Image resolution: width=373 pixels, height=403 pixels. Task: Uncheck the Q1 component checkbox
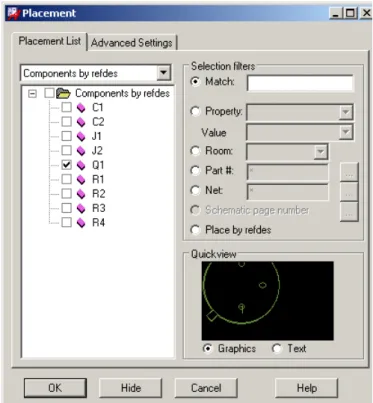(67, 165)
